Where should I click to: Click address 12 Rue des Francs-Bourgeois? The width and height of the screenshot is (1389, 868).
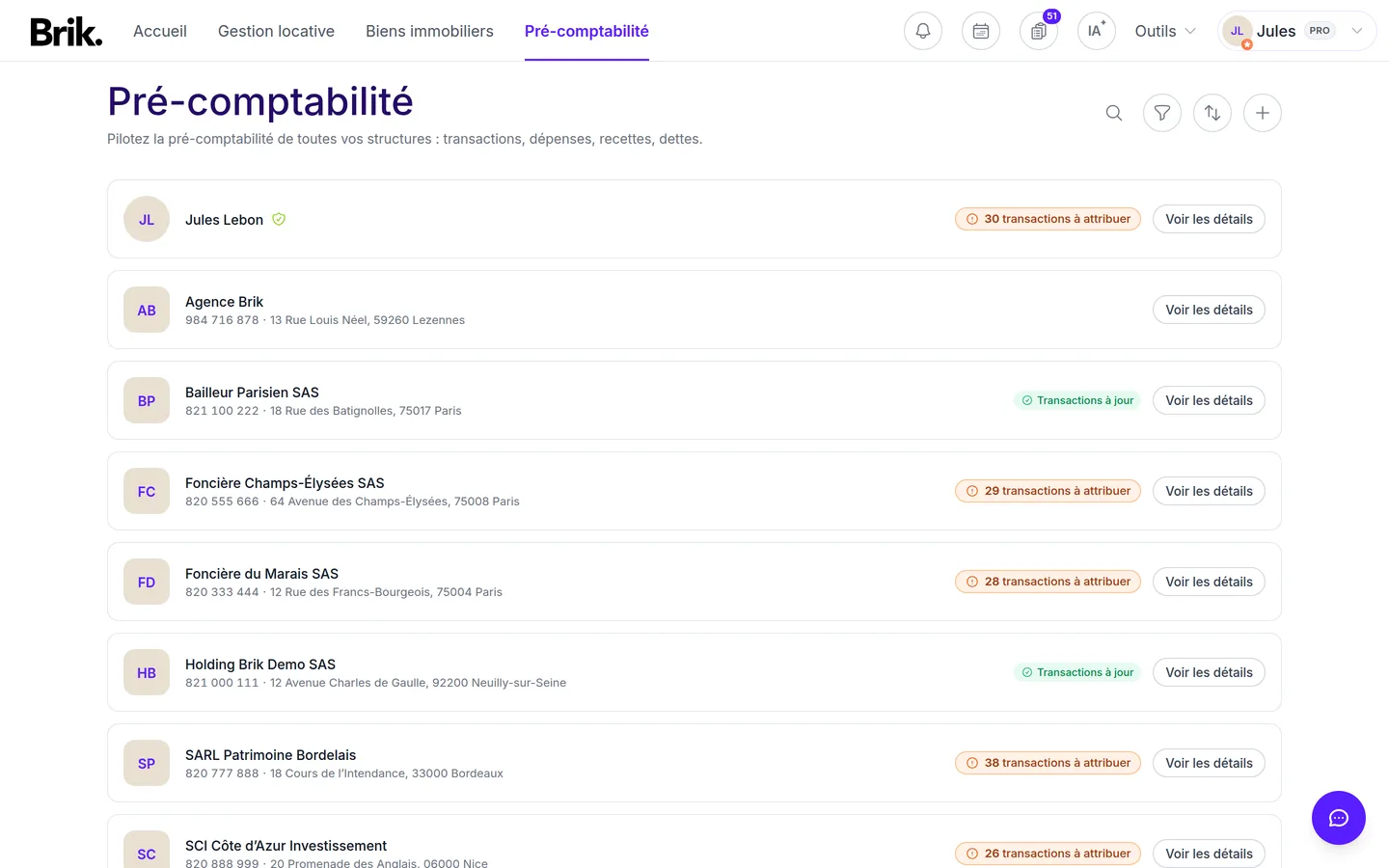coord(386,592)
